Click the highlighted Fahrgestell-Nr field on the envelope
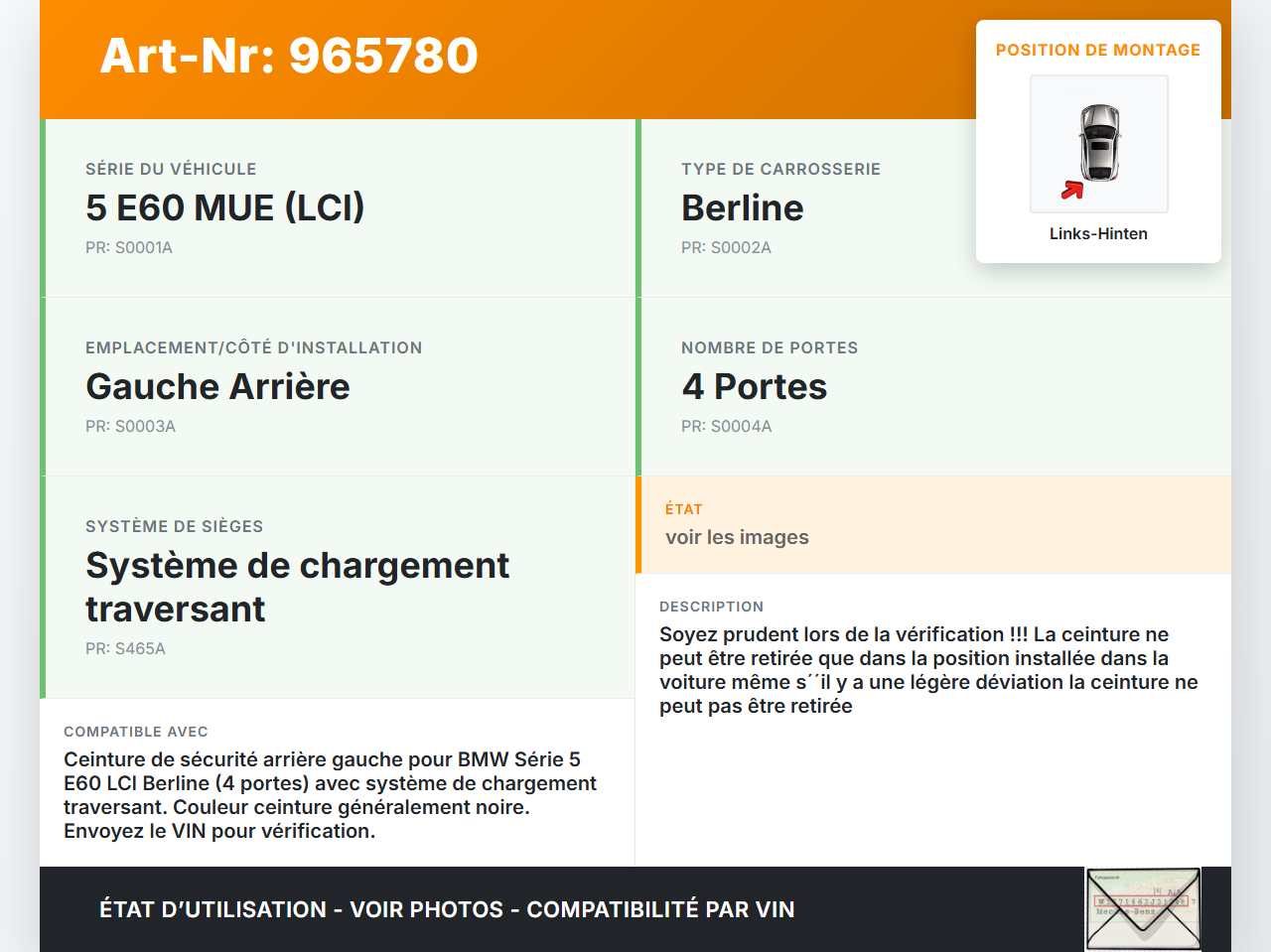Viewport: 1271px width, 952px height. click(1143, 903)
